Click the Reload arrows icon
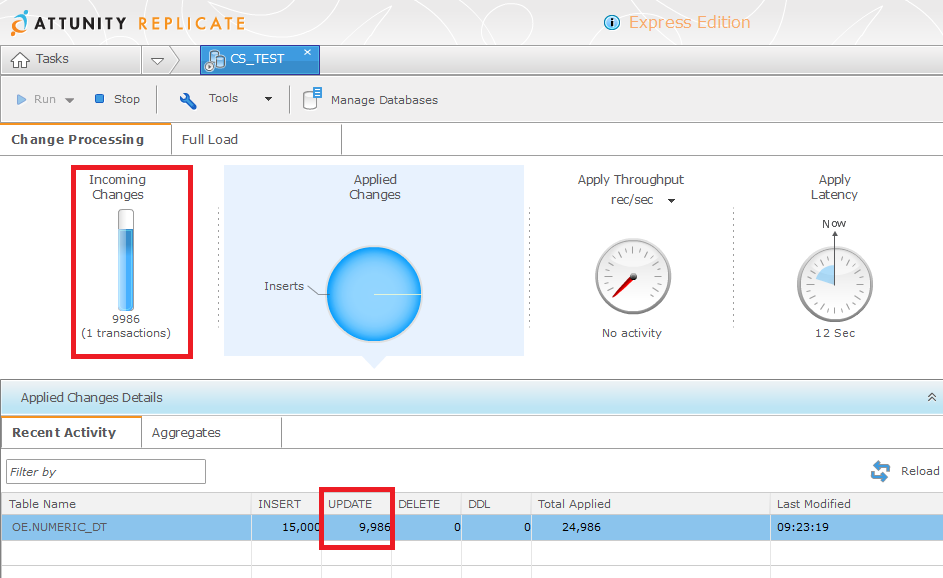Screen dimensions: 943x578 880,471
